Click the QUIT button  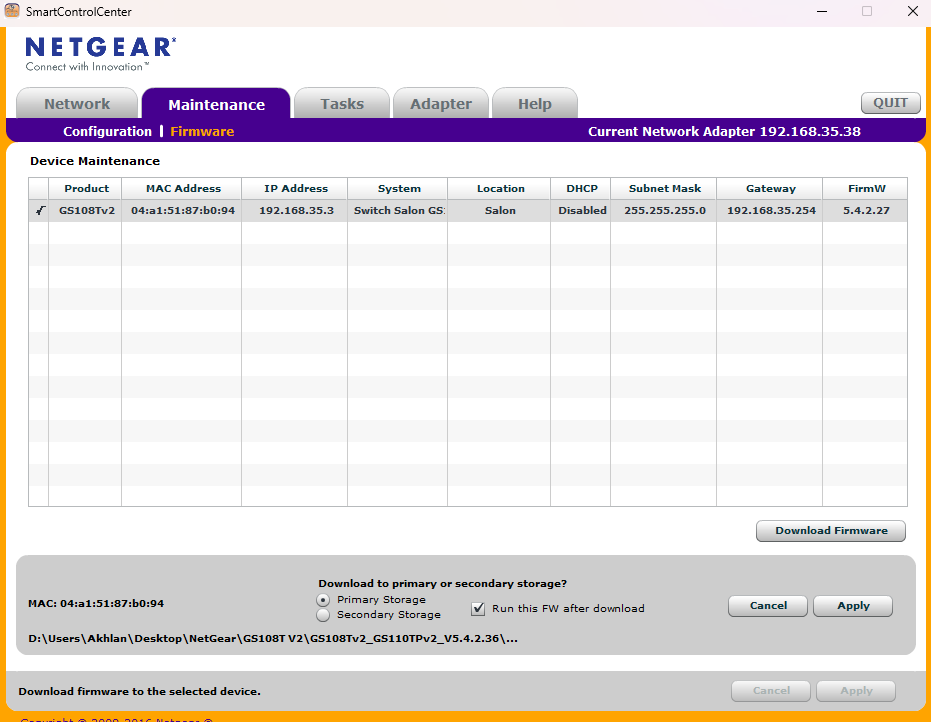point(891,103)
